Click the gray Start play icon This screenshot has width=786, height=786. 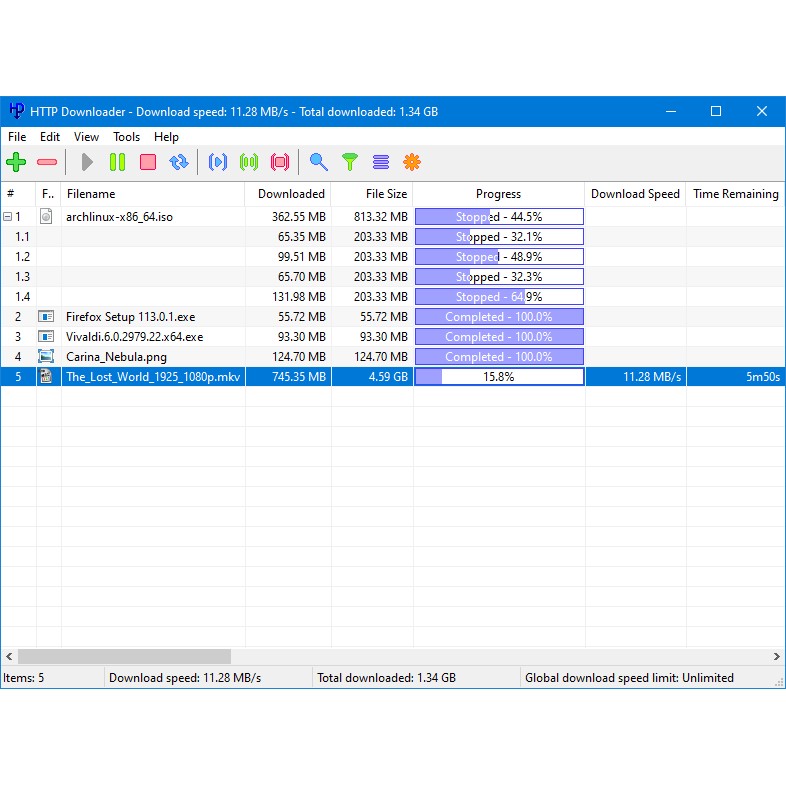[87, 162]
